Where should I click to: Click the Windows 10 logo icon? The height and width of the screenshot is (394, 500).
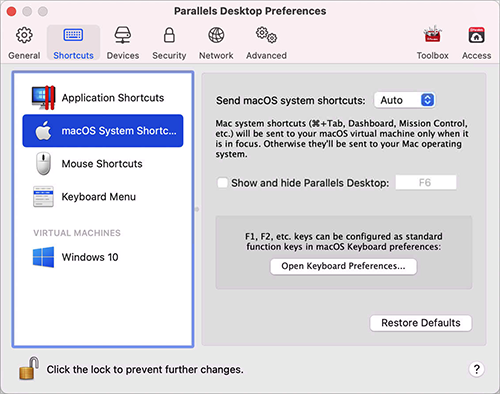pyautogui.click(x=43, y=257)
